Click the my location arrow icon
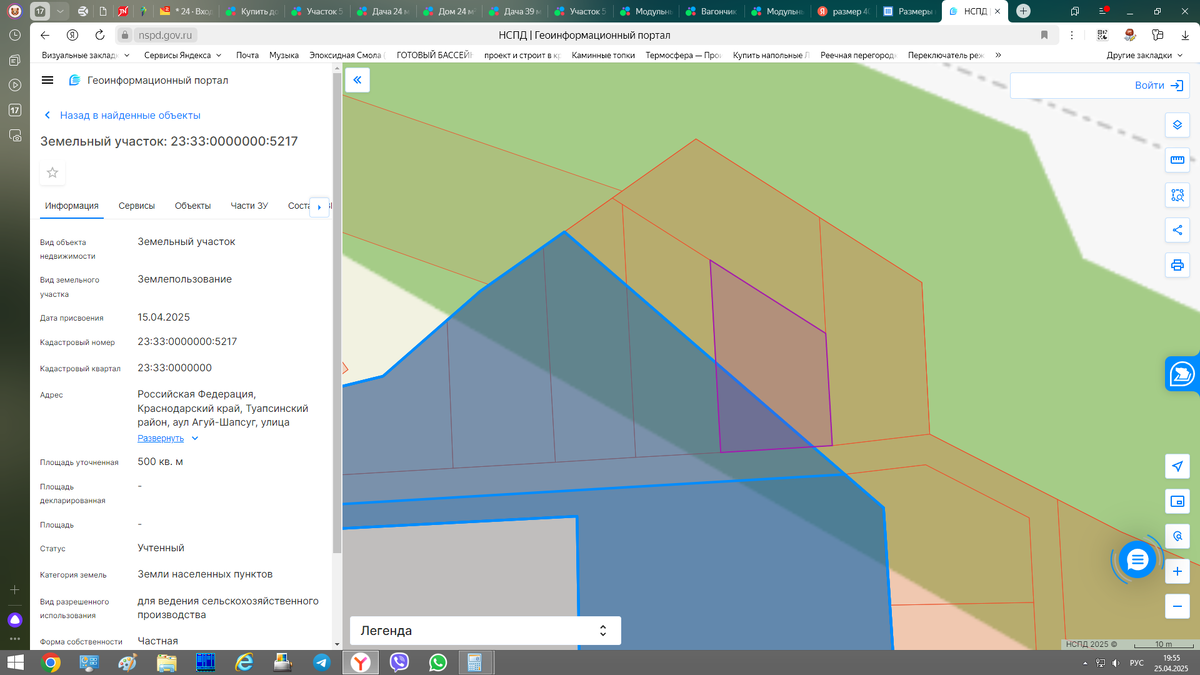1200x675 pixels. (1177, 467)
